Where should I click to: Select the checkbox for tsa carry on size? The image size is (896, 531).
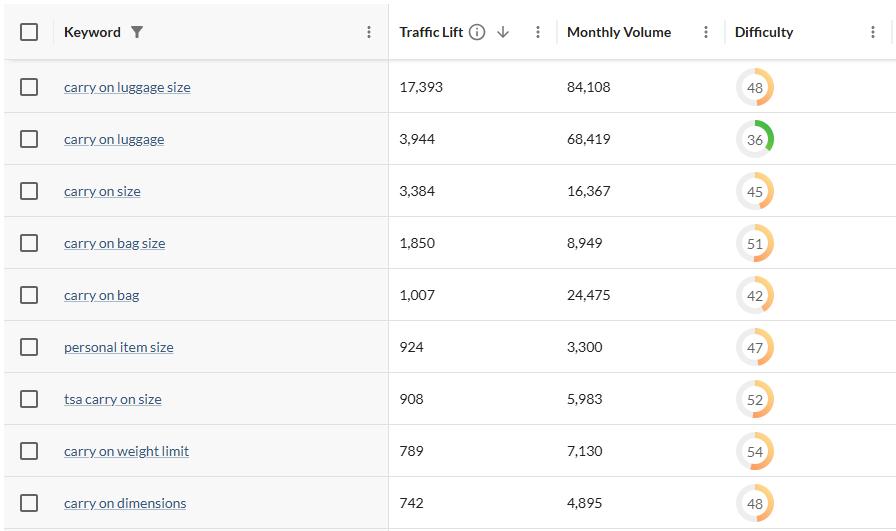click(x=29, y=399)
